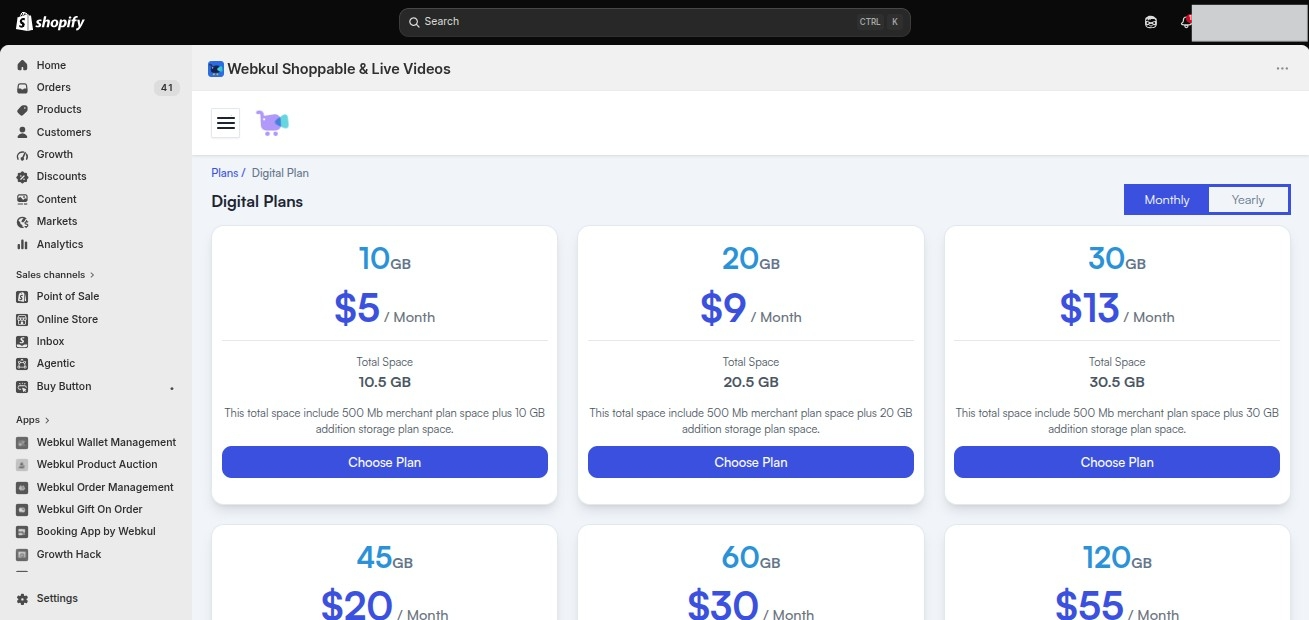Viewport: 1309px width, 620px height.
Task: Click the Growth icon
Action: point(22,154)
